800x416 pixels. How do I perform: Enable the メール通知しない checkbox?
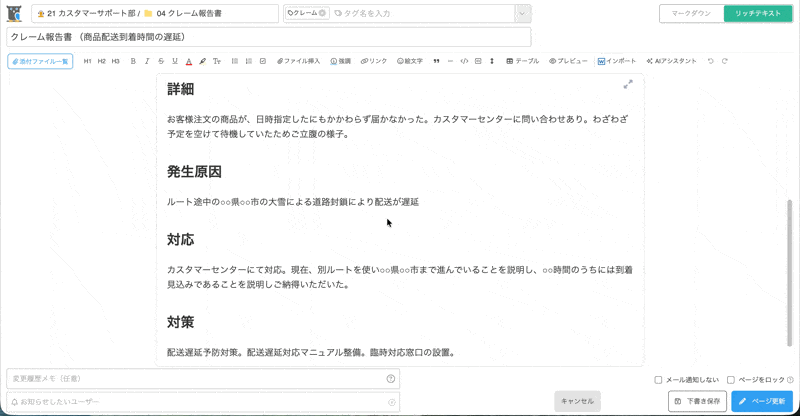click(658, 380)
